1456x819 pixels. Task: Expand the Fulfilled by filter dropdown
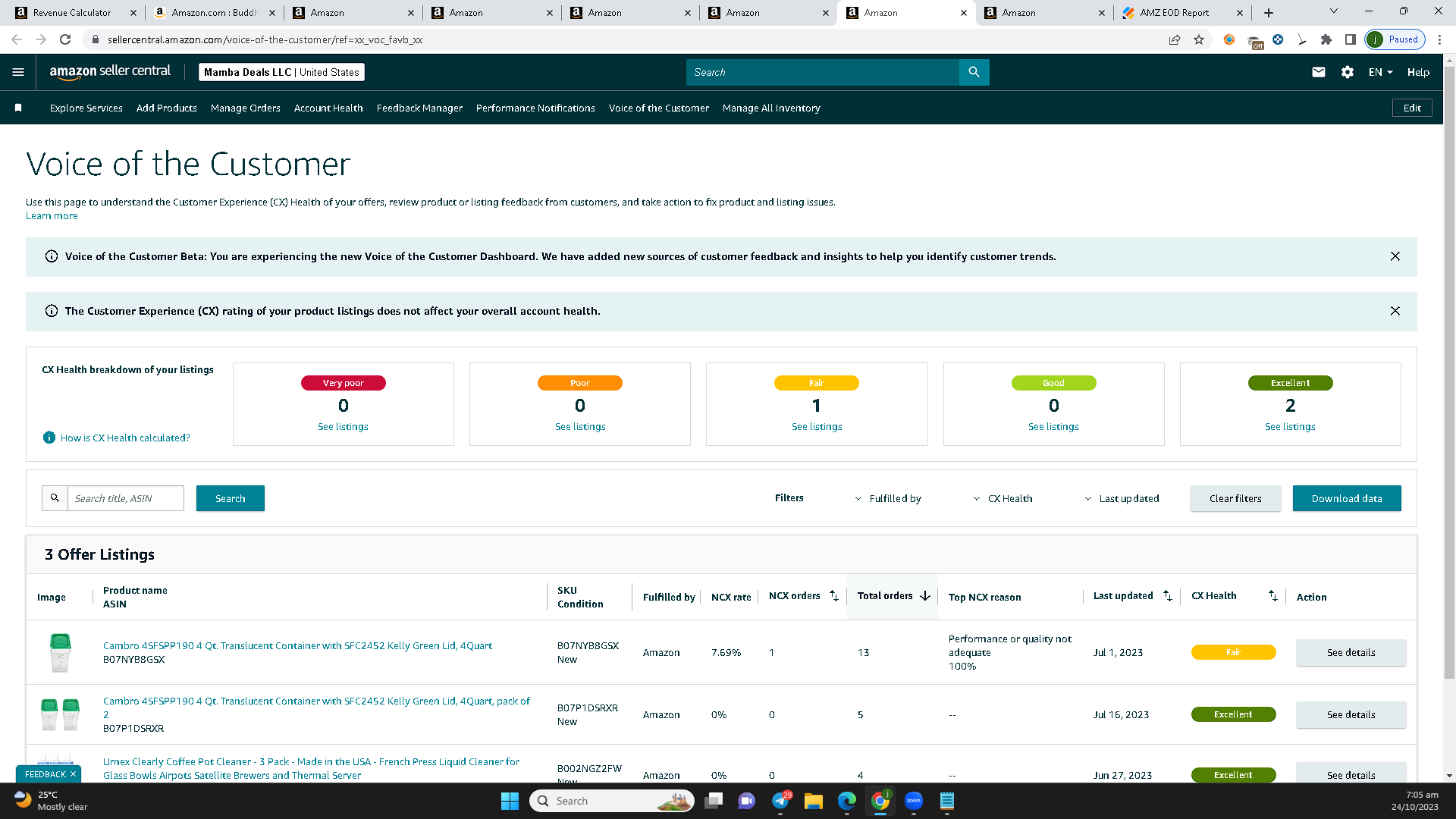[888, 498]
